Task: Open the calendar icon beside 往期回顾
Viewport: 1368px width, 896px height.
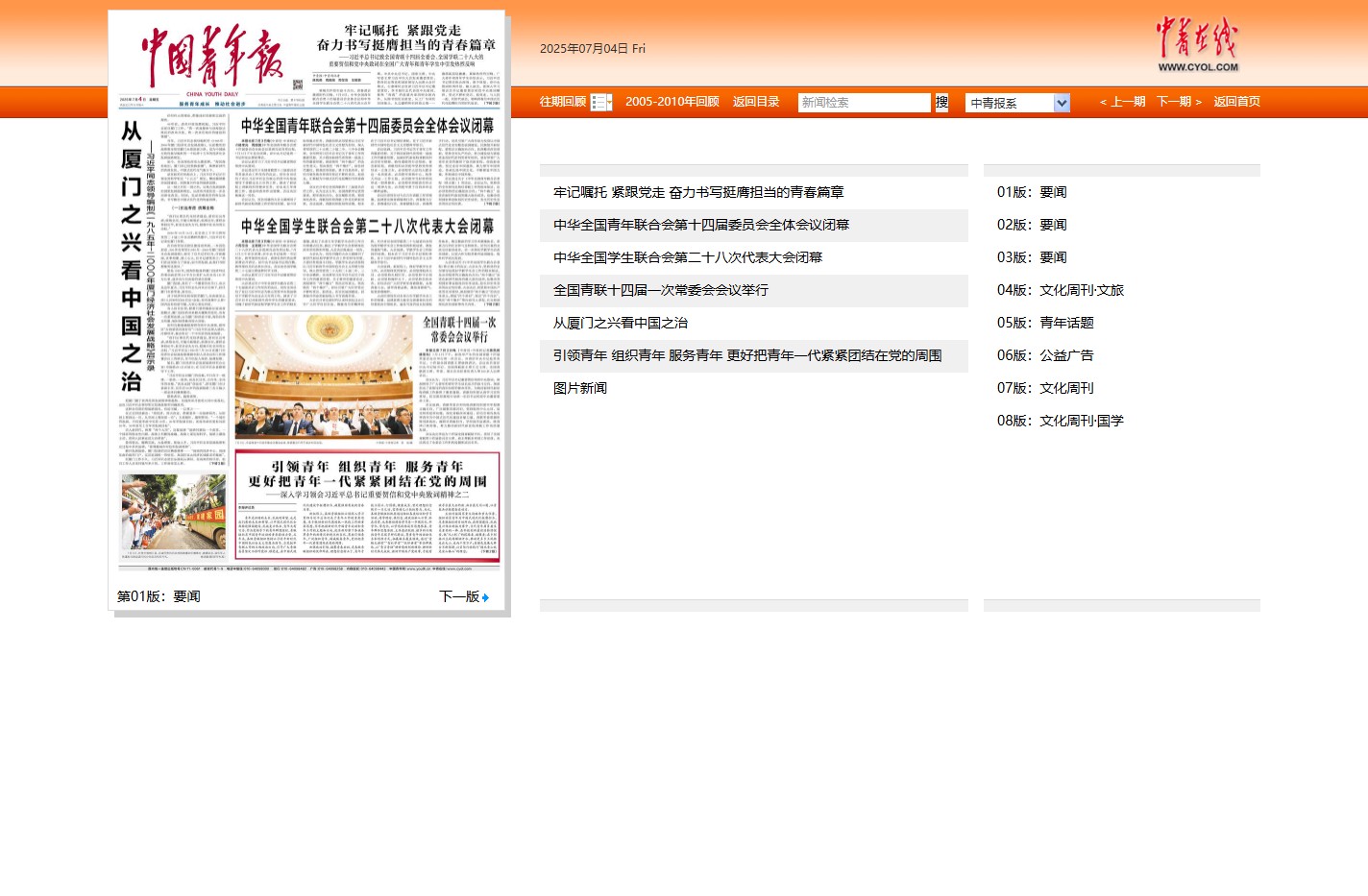Action: (x=601, y=102)
